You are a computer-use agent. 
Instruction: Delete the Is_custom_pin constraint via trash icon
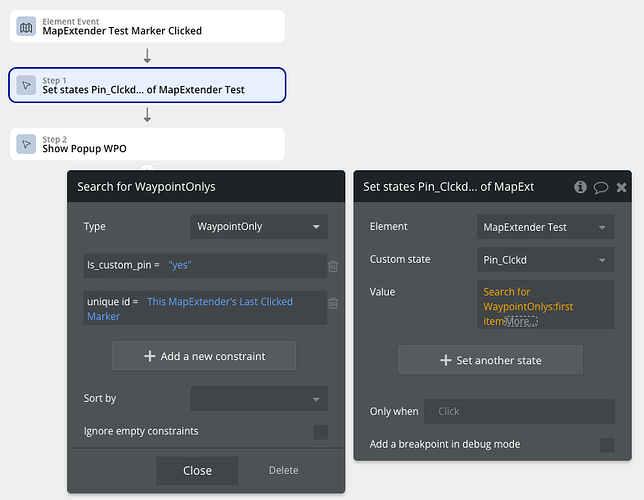[x=333, y=266]
